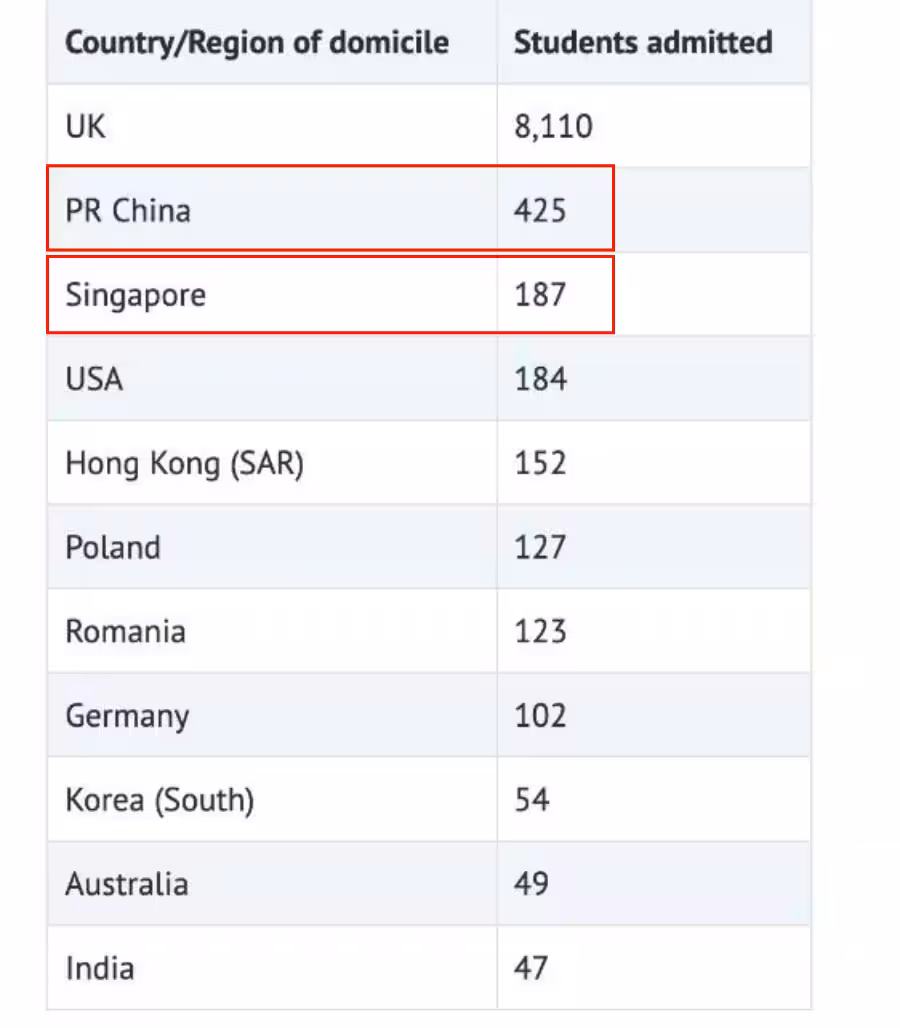Select the USA row label
The height and width of the screenshot is (1028, 900).
(94, 379)
